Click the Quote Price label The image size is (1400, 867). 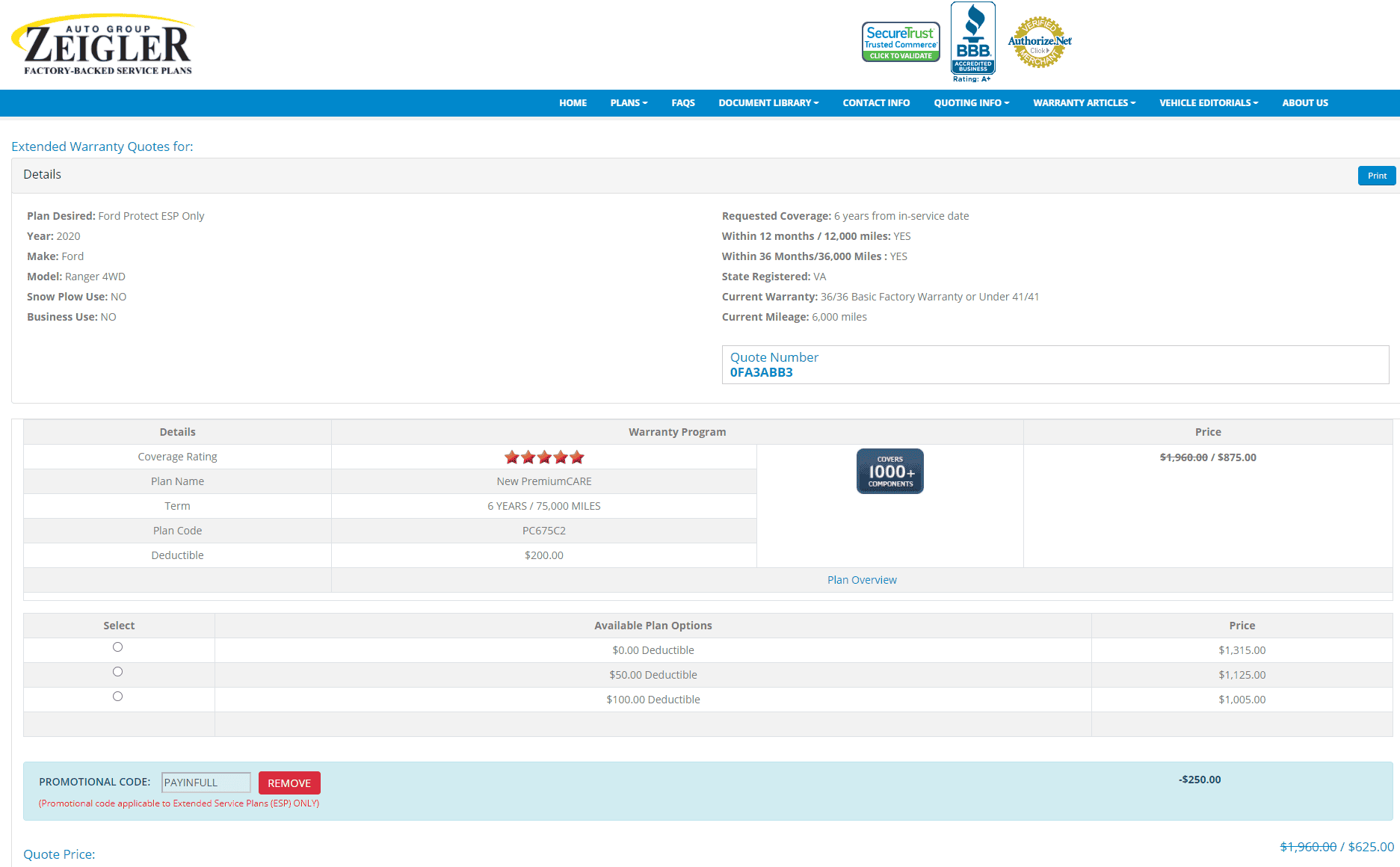click(59, 854)
